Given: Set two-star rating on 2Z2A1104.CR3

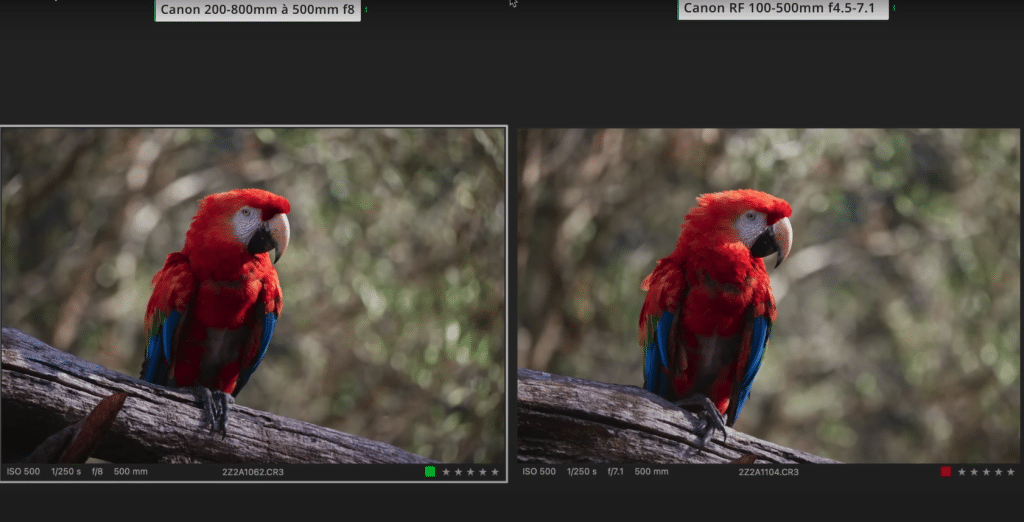Looking at the screenshot, I should pos(974,472).
